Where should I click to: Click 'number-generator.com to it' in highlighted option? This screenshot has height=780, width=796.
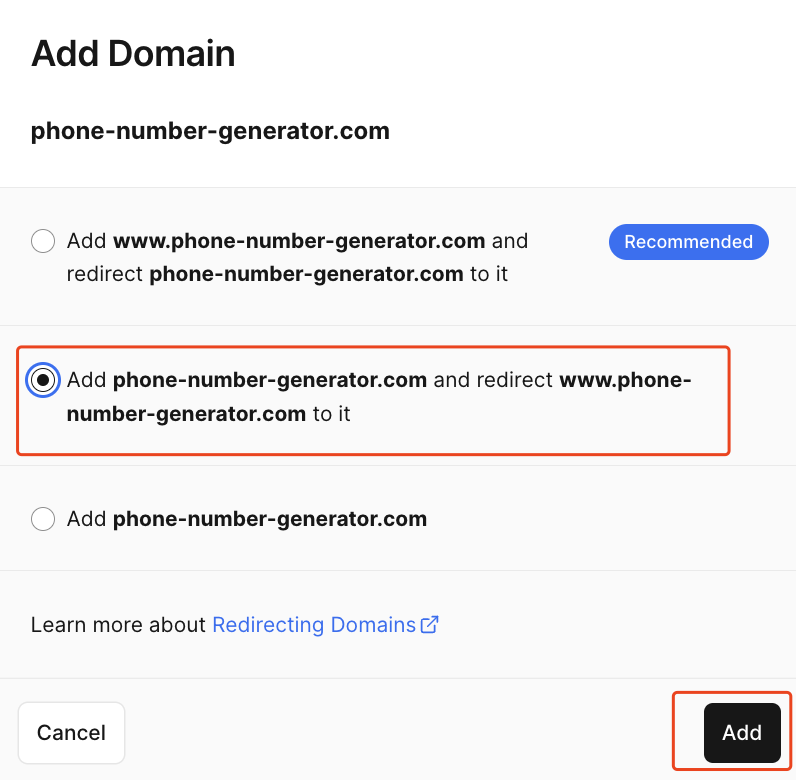tap(208, 413)
